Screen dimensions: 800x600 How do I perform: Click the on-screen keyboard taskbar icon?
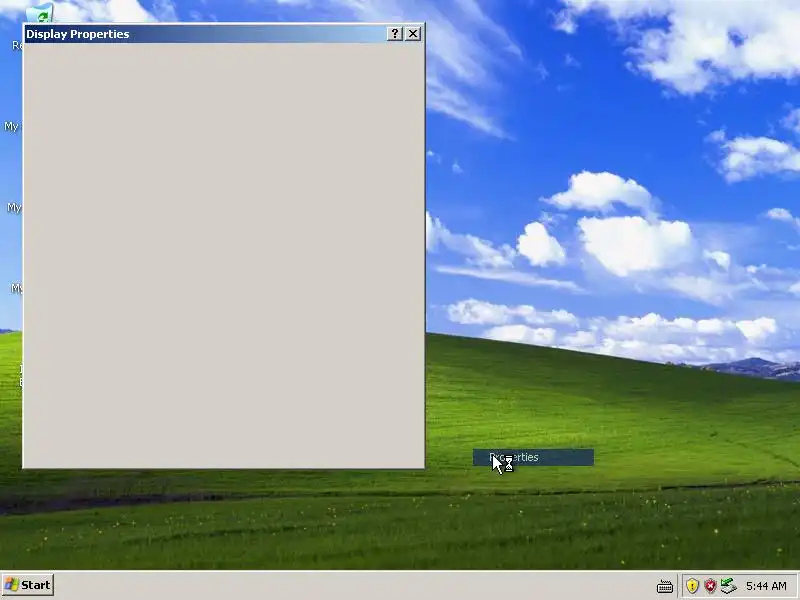click(664, 586)
